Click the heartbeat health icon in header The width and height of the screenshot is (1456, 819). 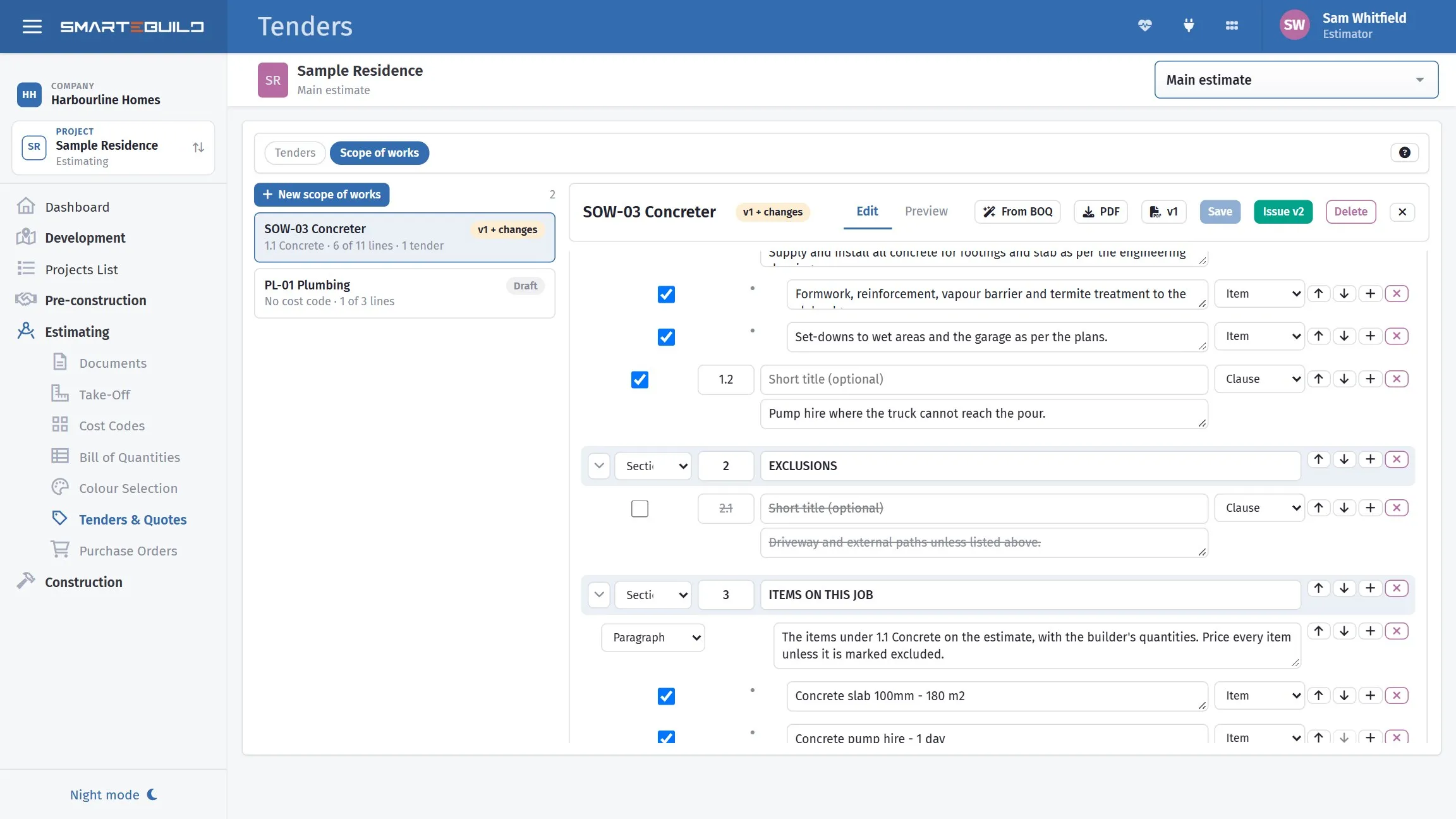(x=1144, y=25)
